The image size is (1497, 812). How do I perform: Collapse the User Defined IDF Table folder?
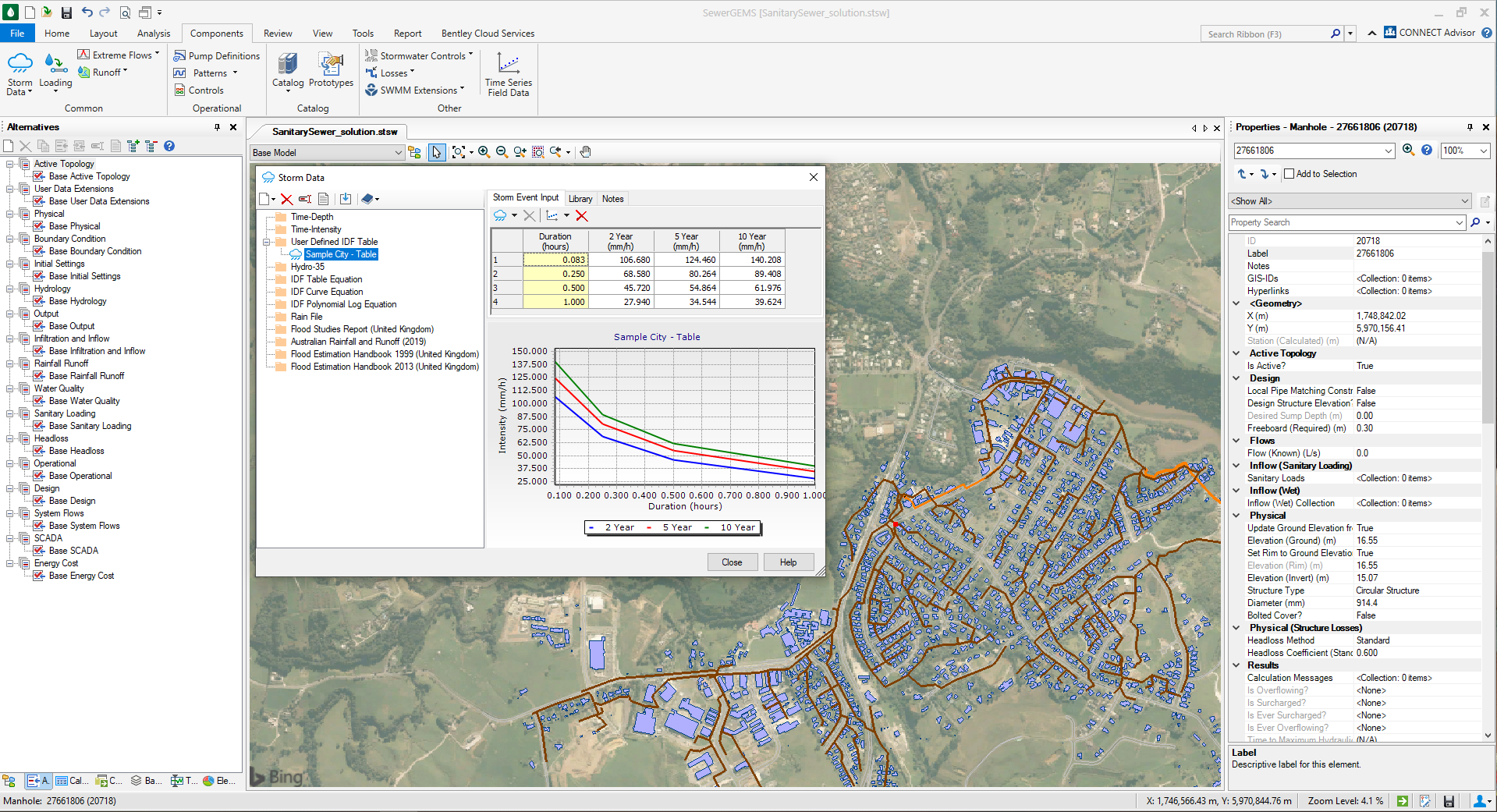(268, 242)
